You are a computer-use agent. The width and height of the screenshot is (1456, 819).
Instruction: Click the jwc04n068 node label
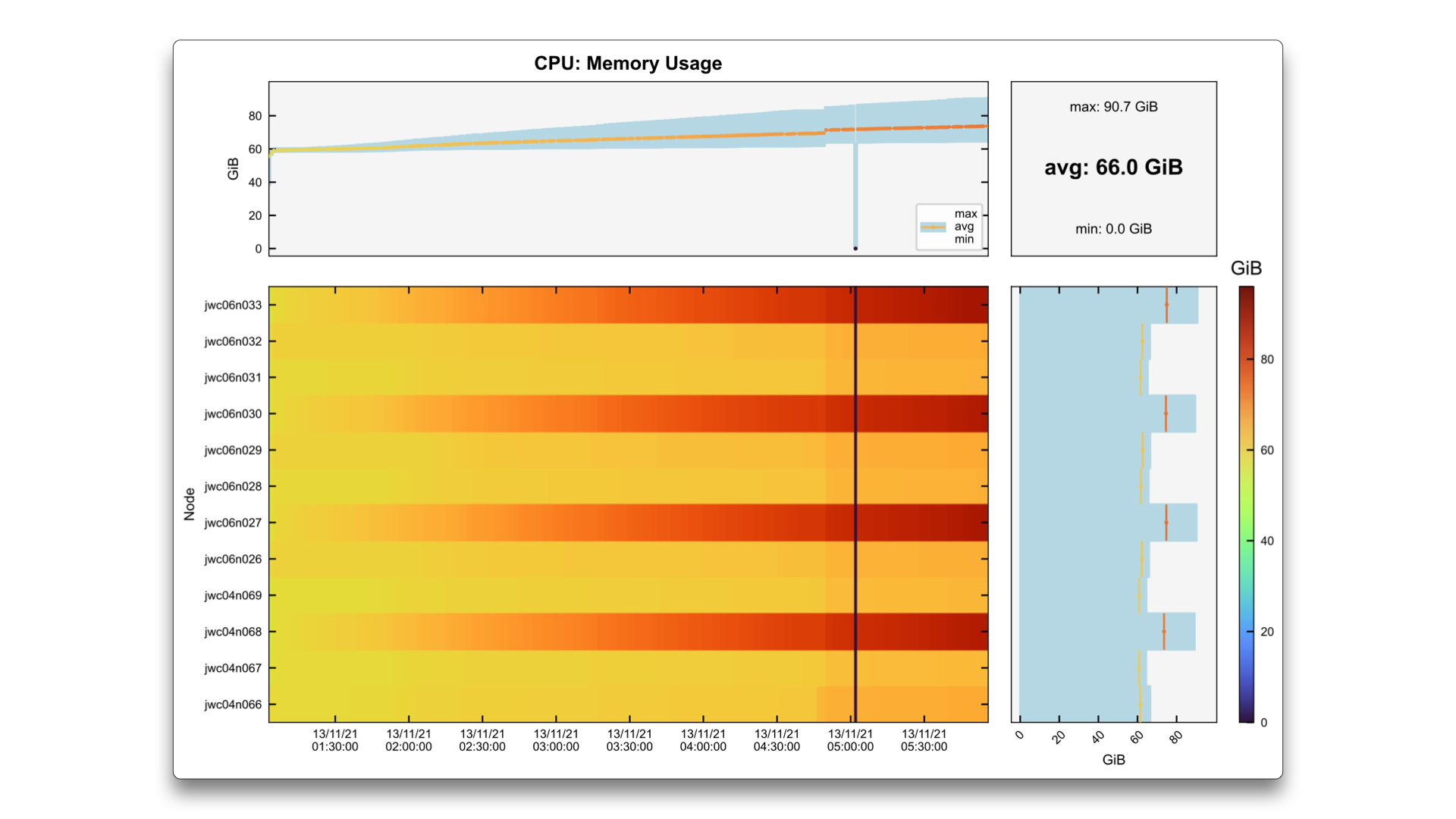coord(233,632)
